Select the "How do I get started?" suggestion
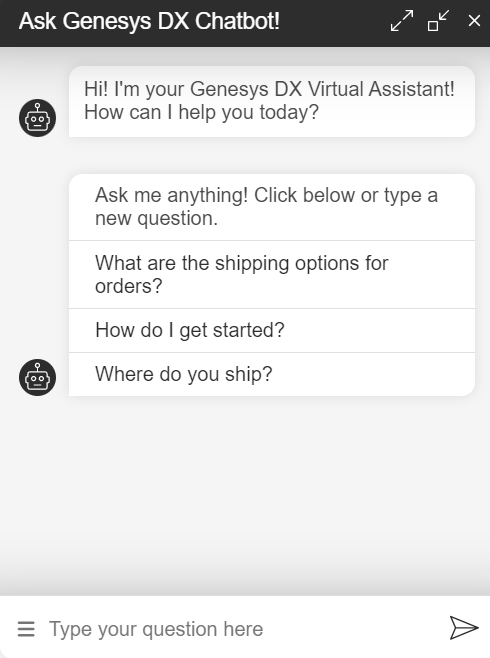Screen dimensions: 490x658 [x=272, y=331]
